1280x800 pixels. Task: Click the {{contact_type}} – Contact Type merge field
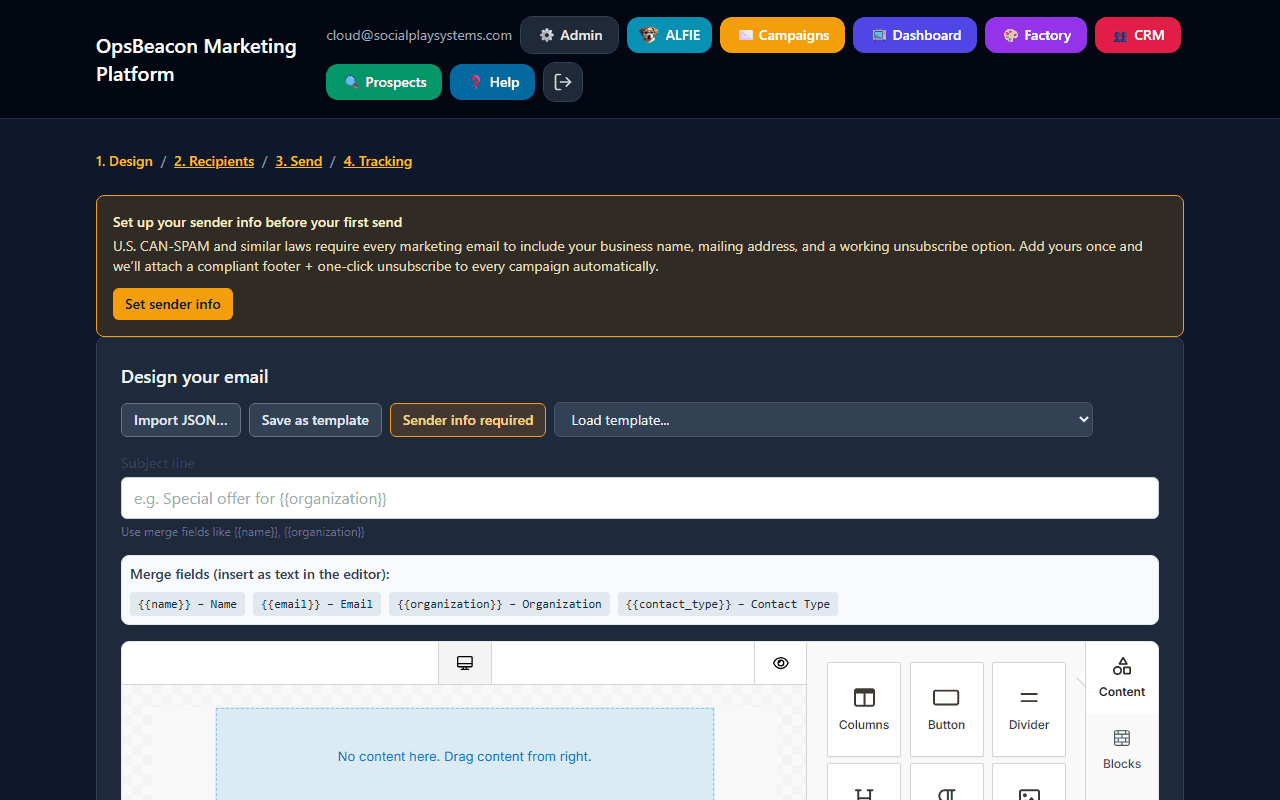coord(728,604)
